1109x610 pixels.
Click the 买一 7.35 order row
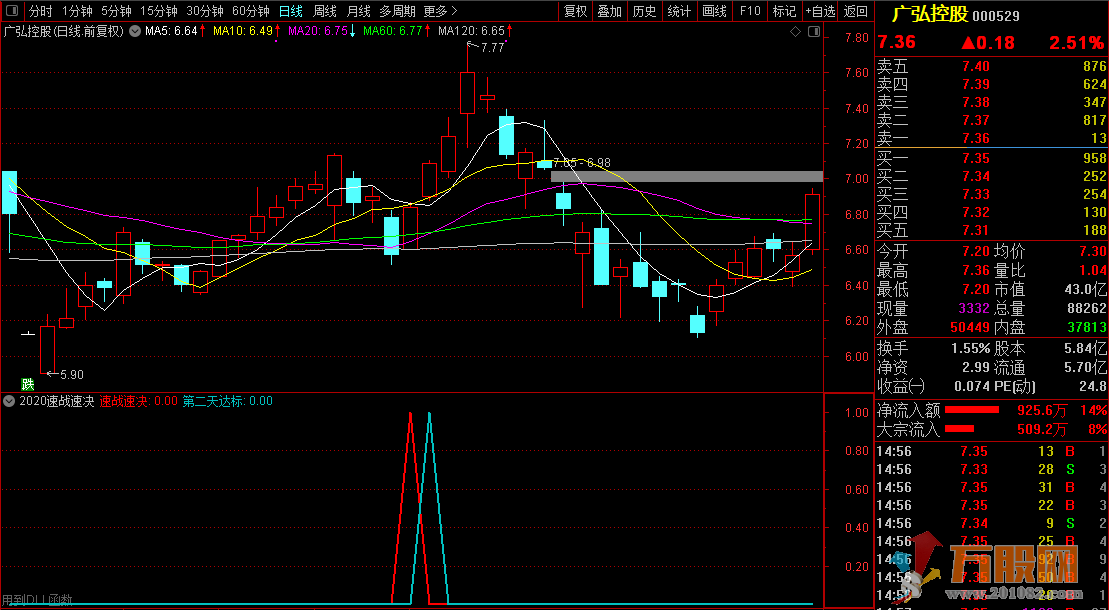[x=992, y=158]
